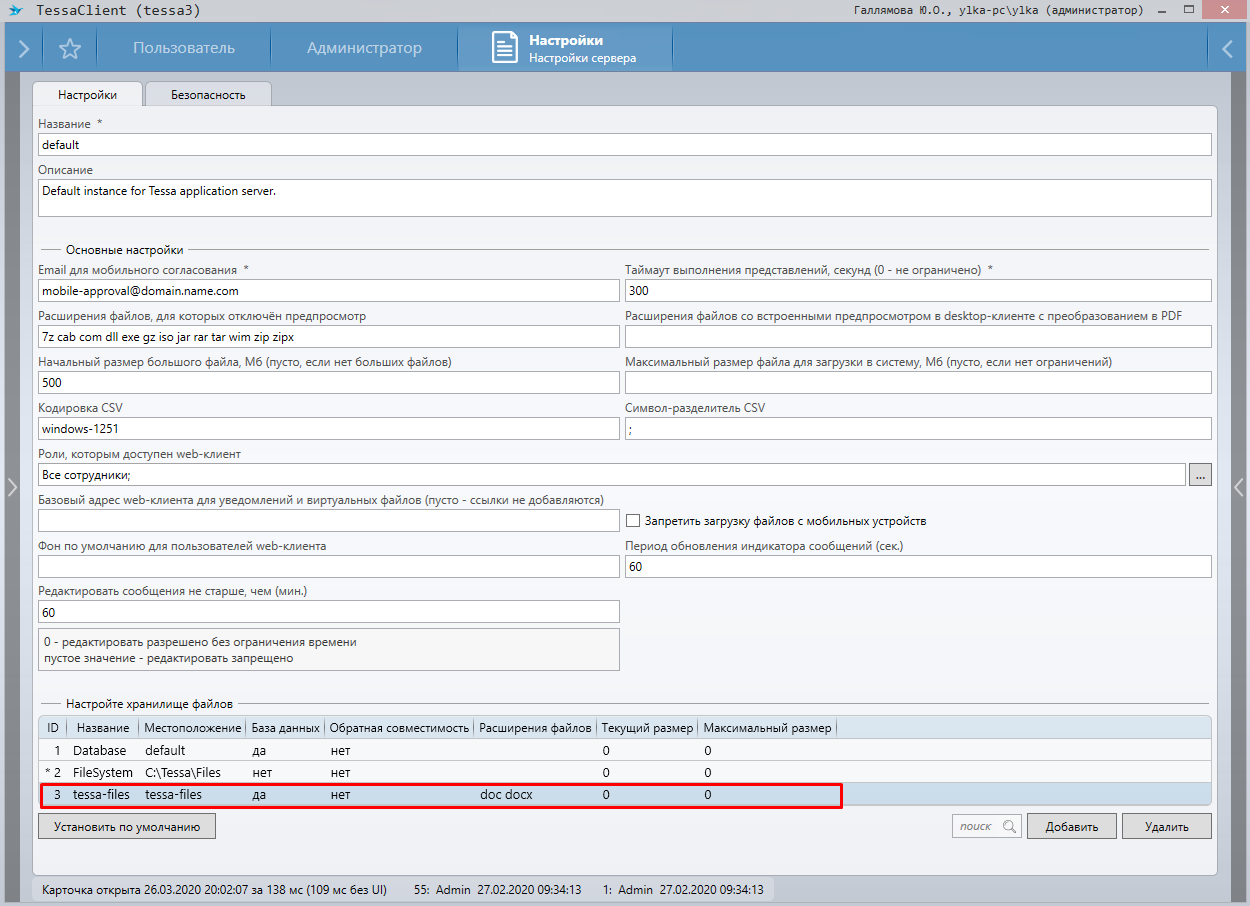Click the Кодировка CSV input field
1250x906 pixels.
click(329, 428)
